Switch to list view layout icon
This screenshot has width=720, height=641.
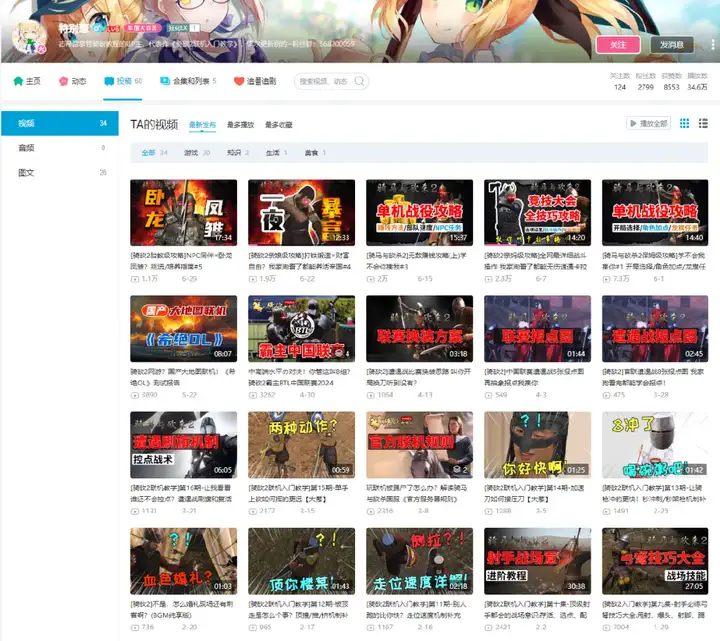[x=703, y=123]
